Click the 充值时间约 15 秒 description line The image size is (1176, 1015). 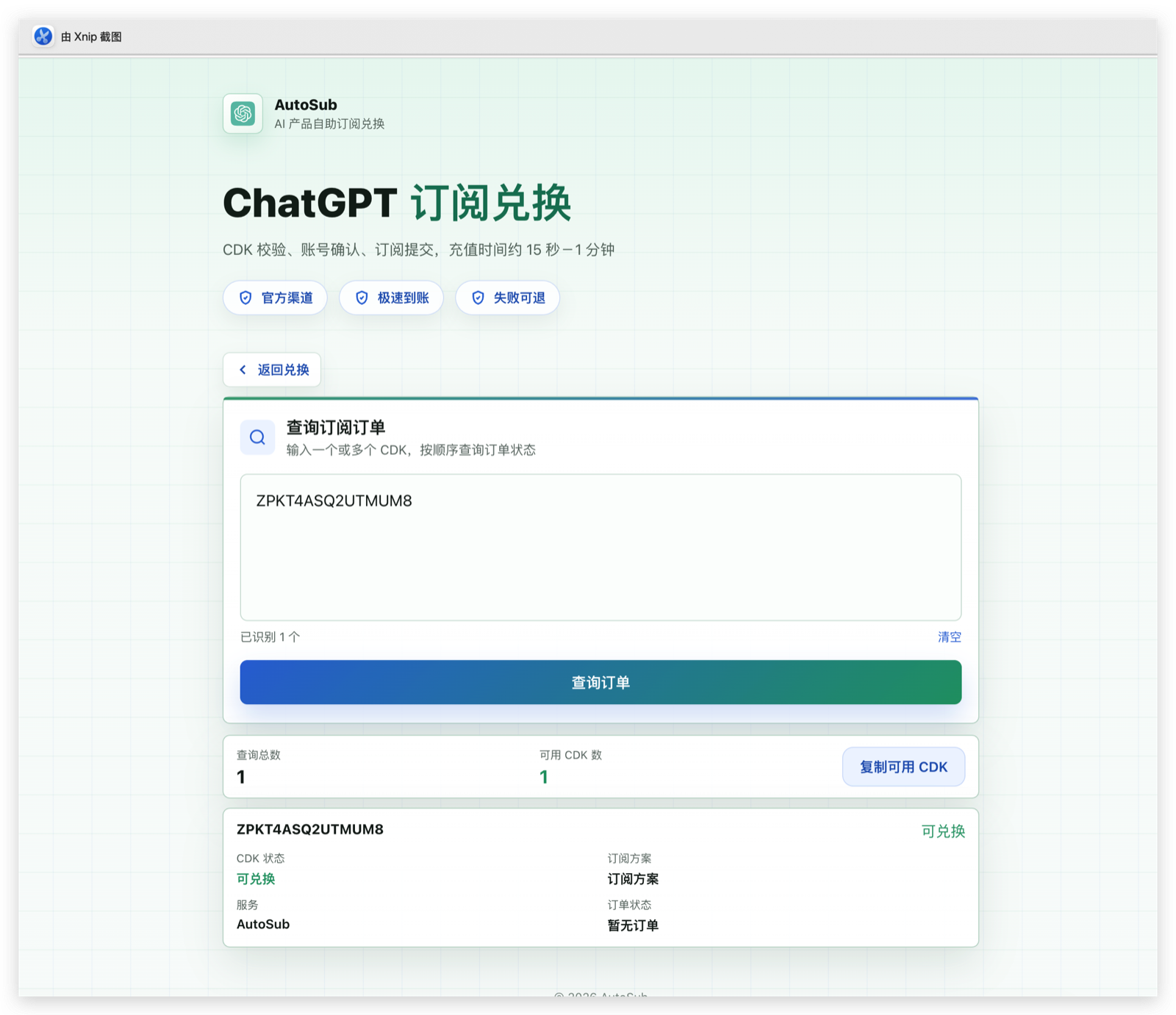point(419,250)
